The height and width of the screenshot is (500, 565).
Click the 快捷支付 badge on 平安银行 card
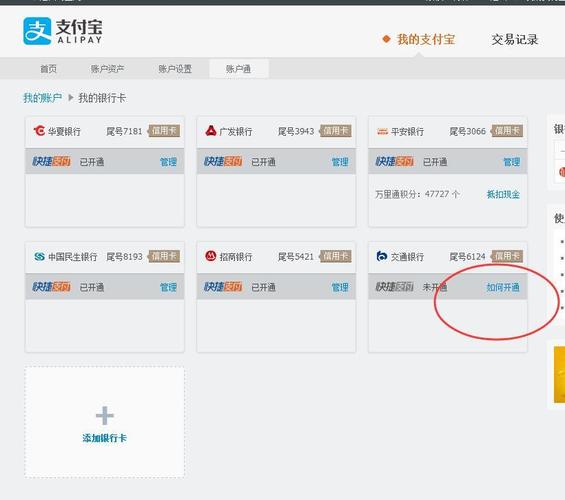(395, 161)
